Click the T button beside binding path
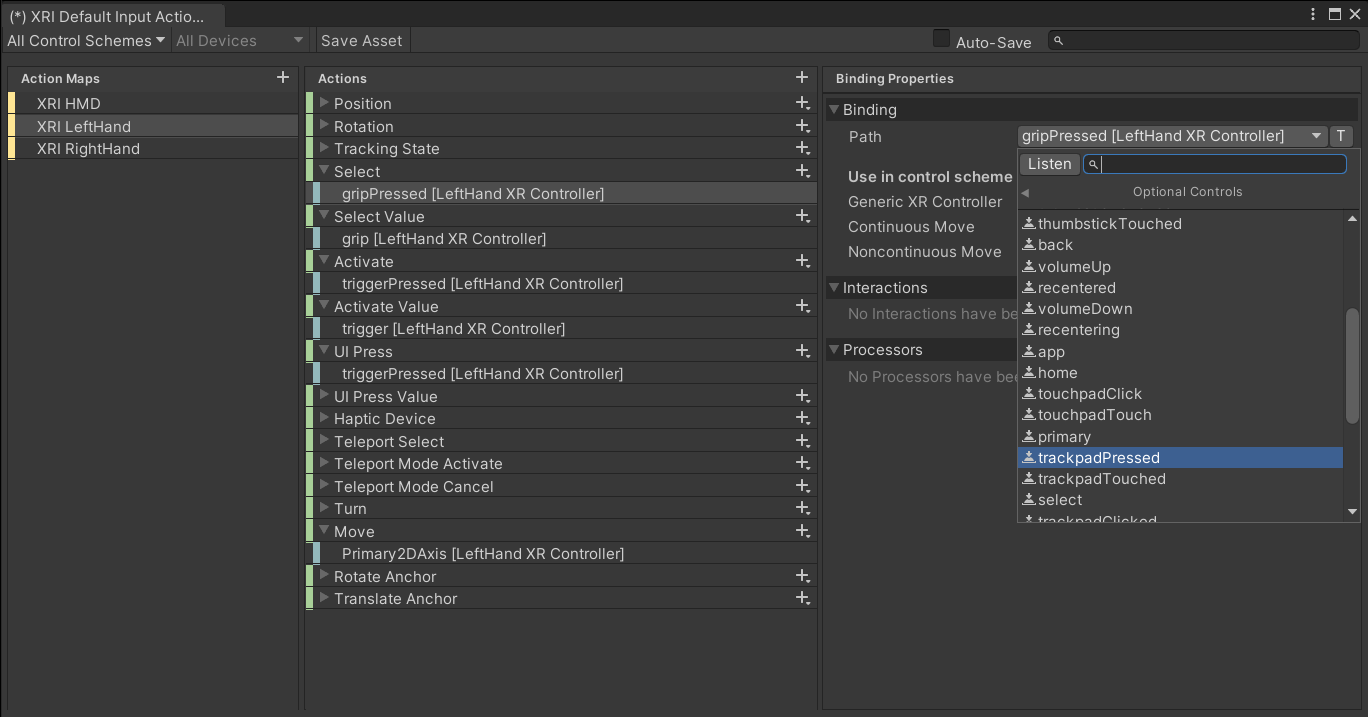Viewport: 1368px width, 717px height. [1342, 137]
